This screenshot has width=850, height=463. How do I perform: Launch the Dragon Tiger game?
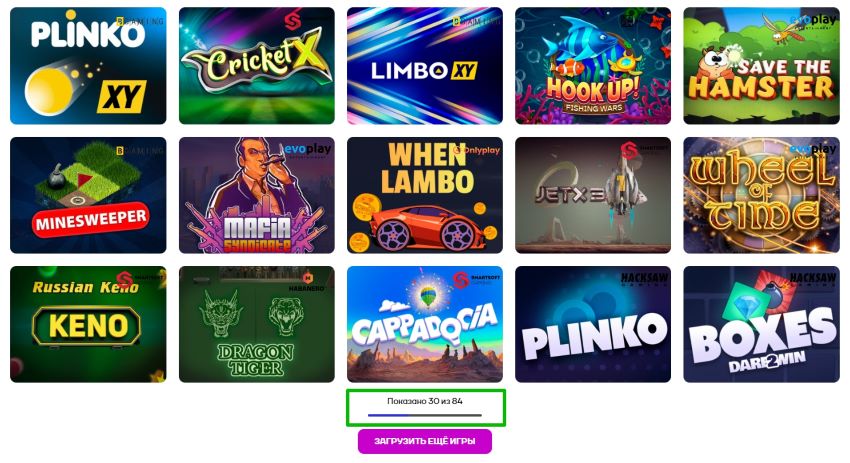coord(257,324)
